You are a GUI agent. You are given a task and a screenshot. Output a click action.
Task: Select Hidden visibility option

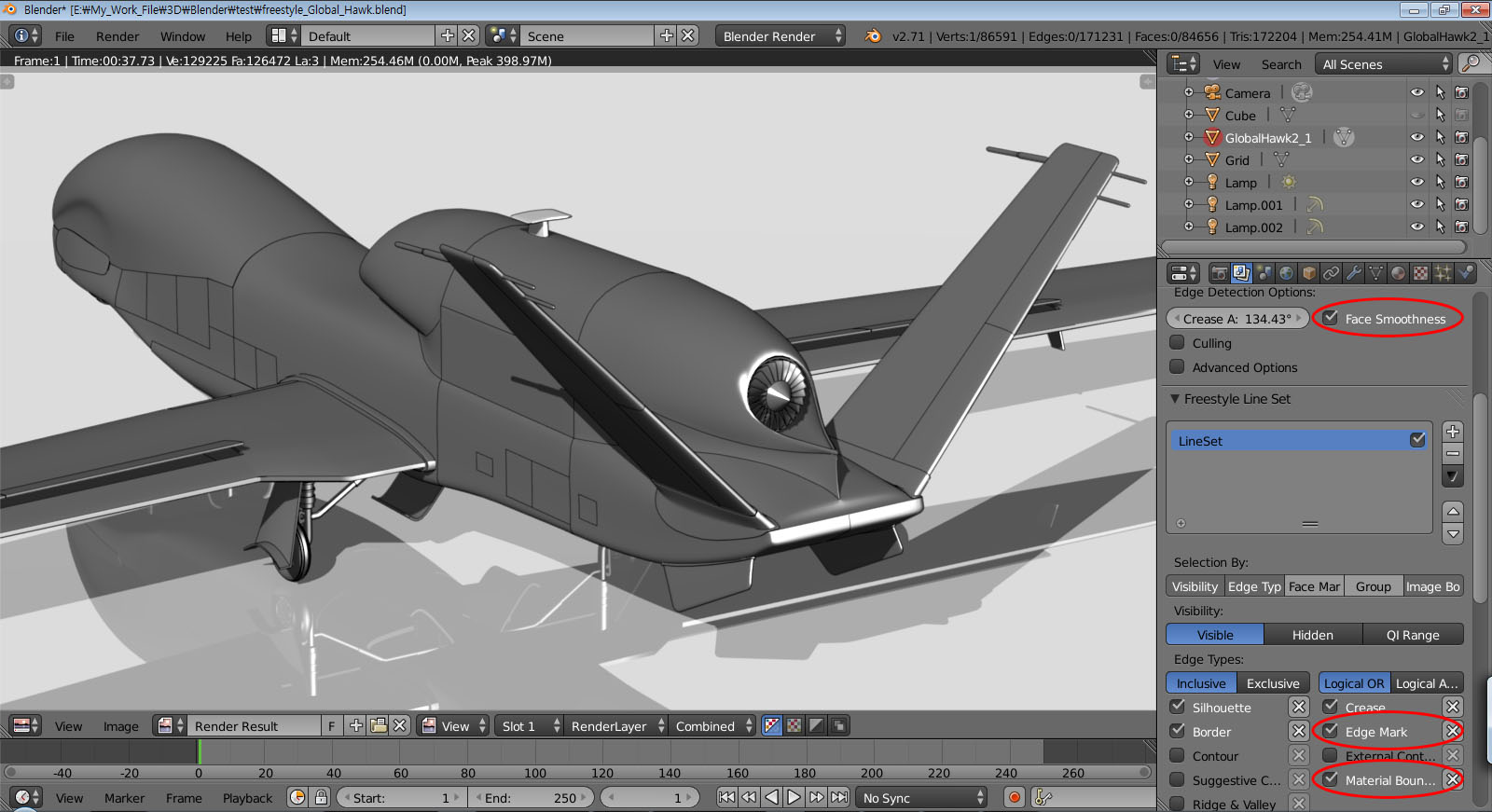click(x=1312, y=635)
